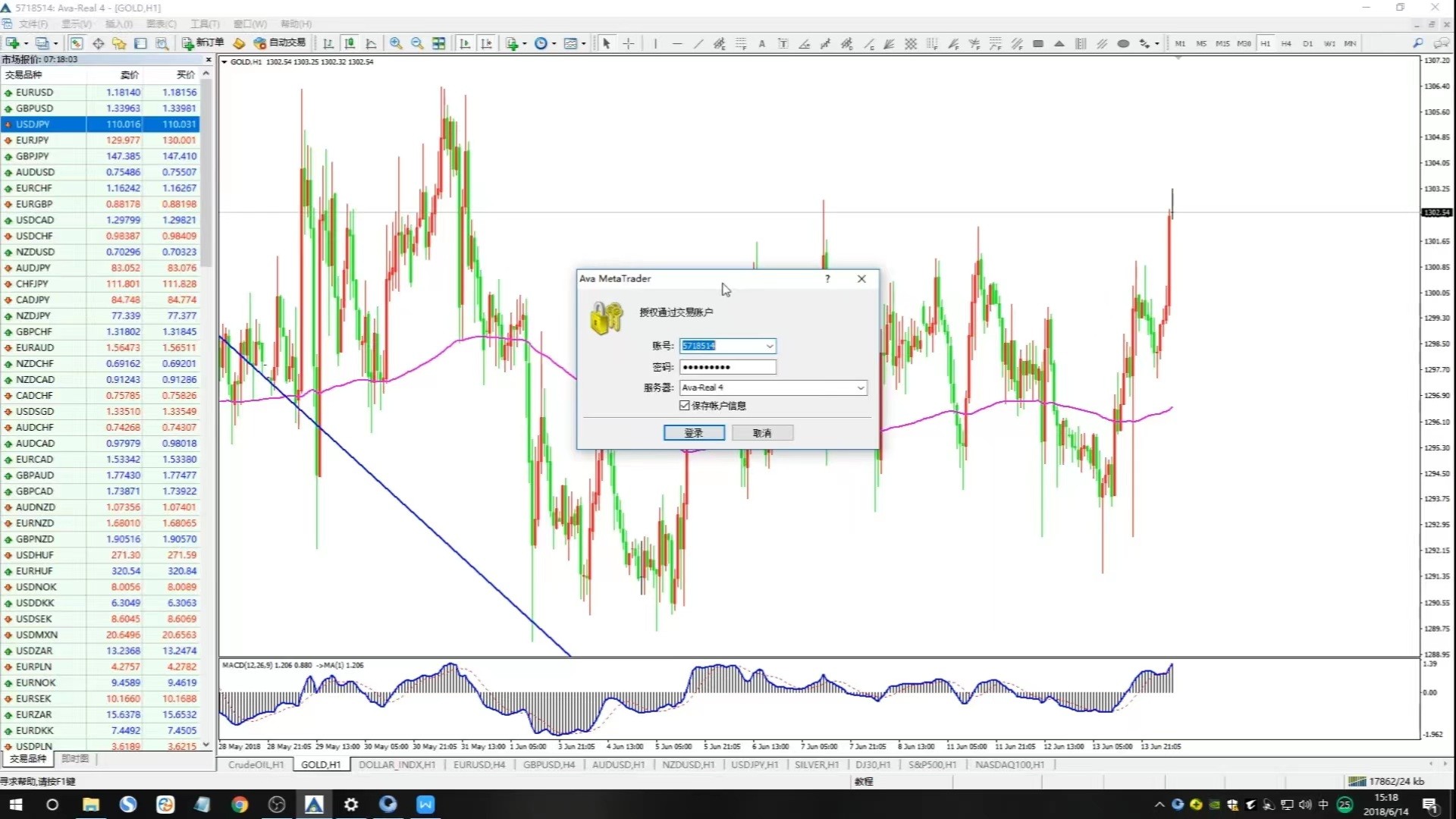Screen dimensions: 1456x819
Task: Toggle the 自动交易 auto-trading button
Action: tap(280, 43)
